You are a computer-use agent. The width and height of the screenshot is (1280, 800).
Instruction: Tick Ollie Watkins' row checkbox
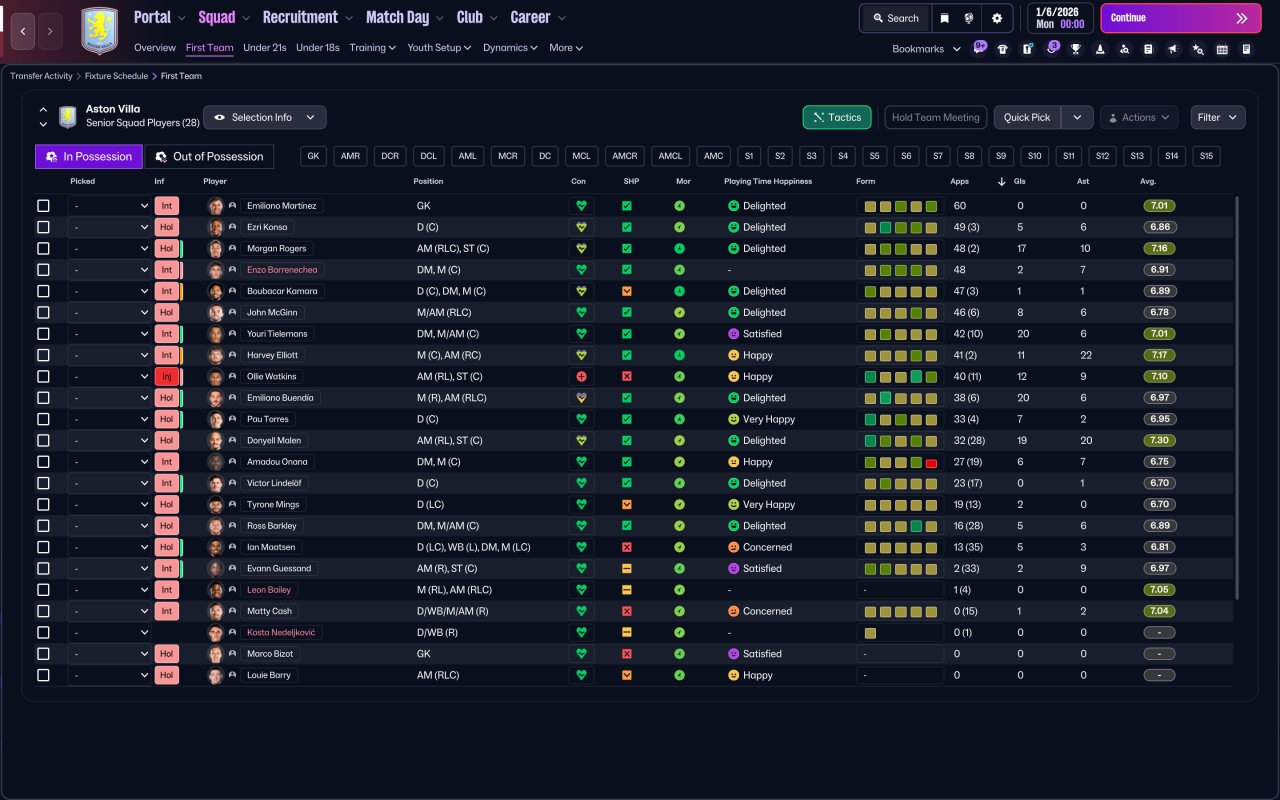tap(43, 376)
